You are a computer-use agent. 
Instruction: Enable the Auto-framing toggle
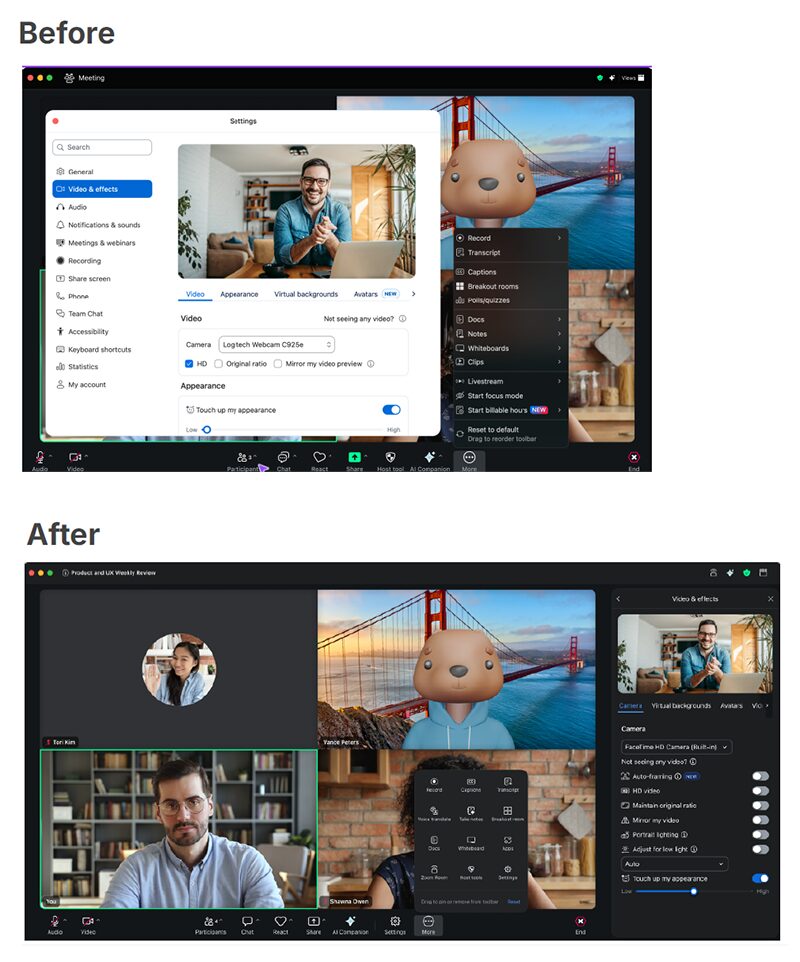pos(761,776)
